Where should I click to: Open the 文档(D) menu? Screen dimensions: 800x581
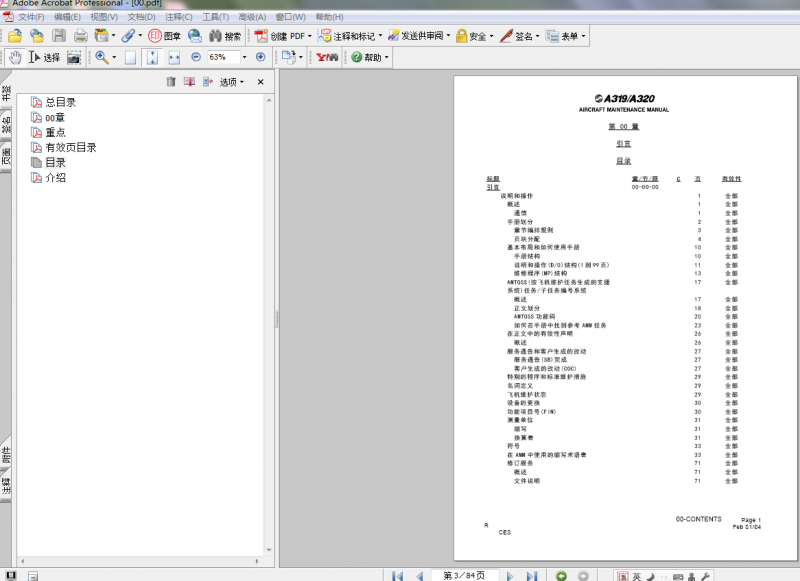pos(141,17)
